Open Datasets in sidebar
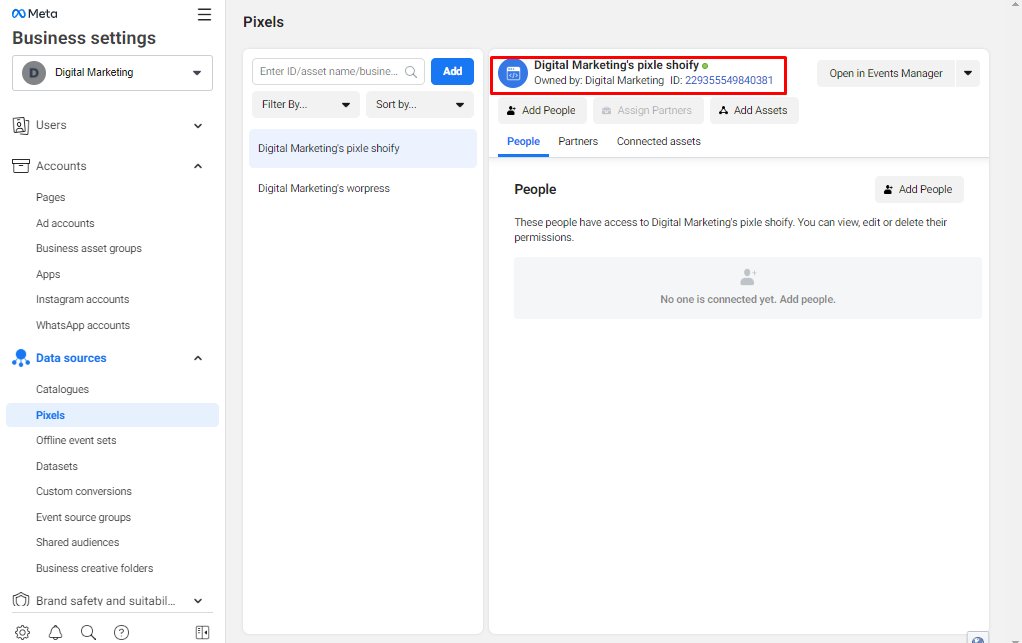 57,466
